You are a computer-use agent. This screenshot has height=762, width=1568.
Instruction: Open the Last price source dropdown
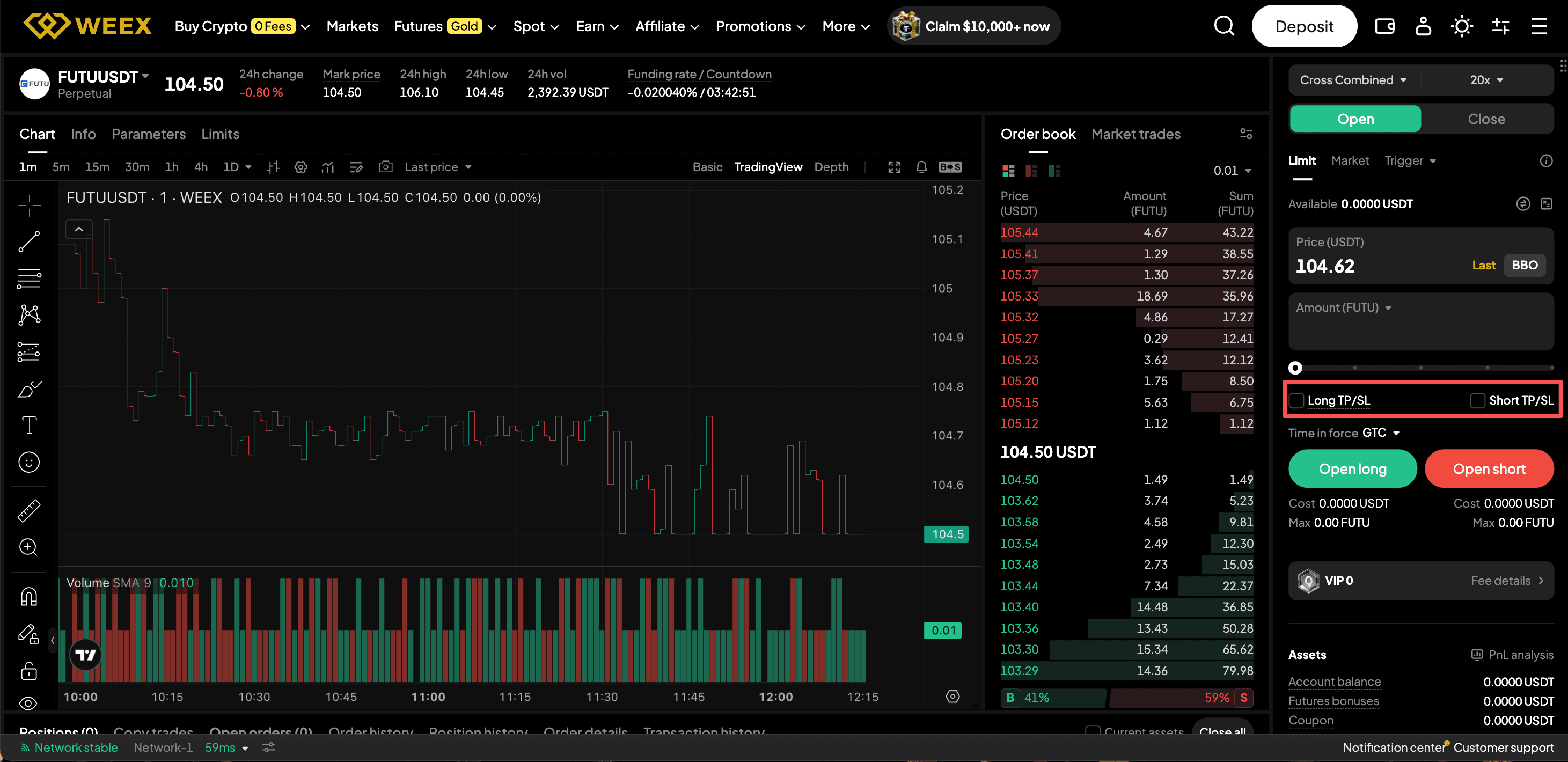tap(438, 167)
